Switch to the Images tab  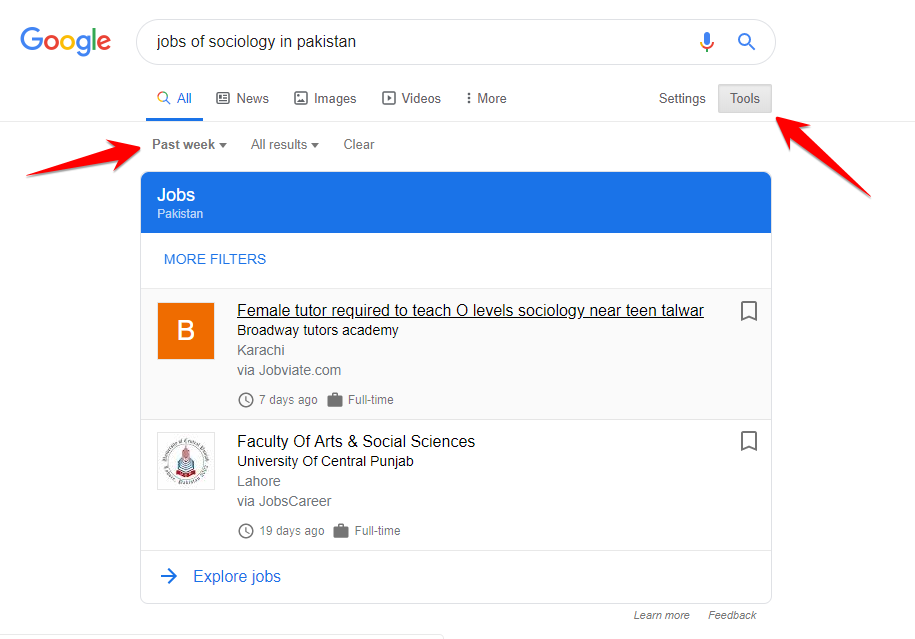[325, 99]
